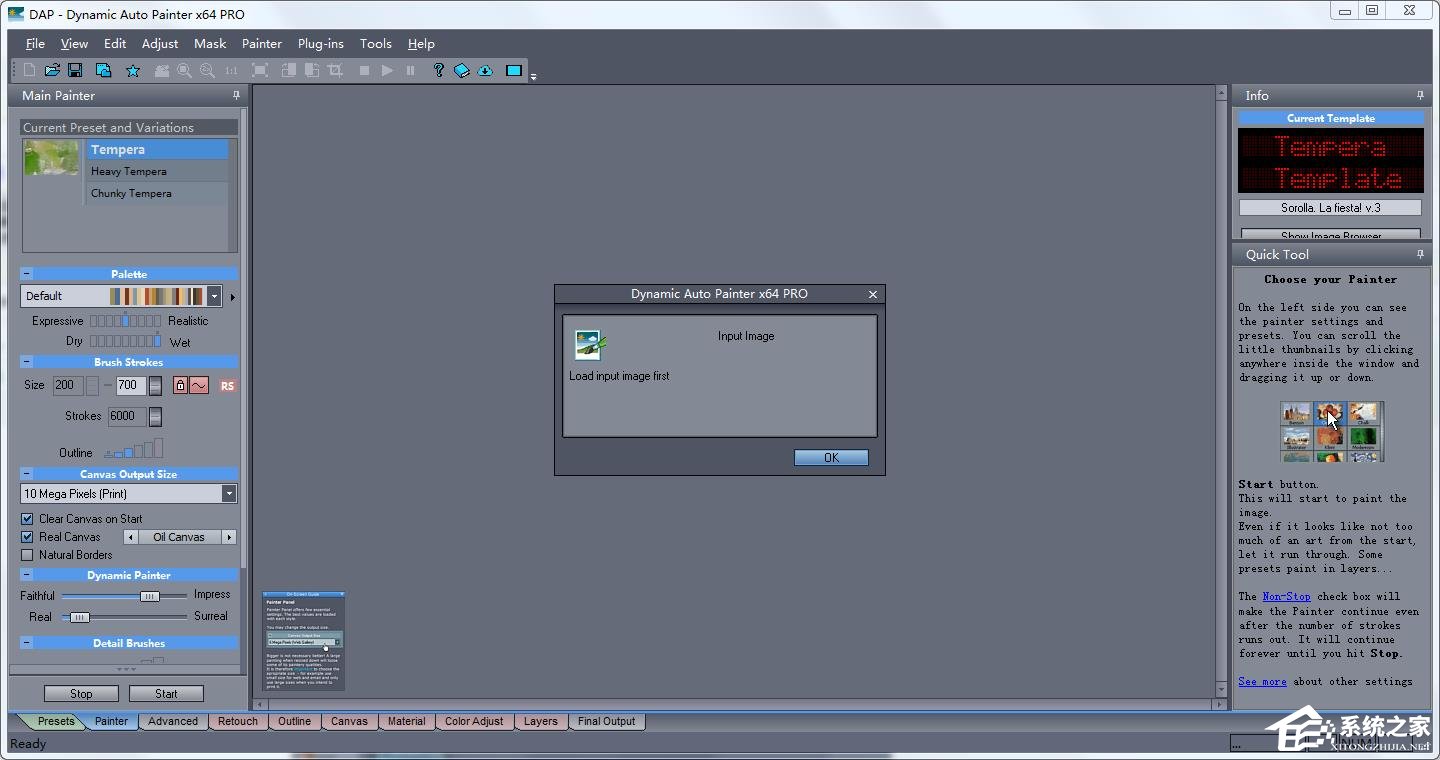Open the blue book manual icon

pos(462,70)
